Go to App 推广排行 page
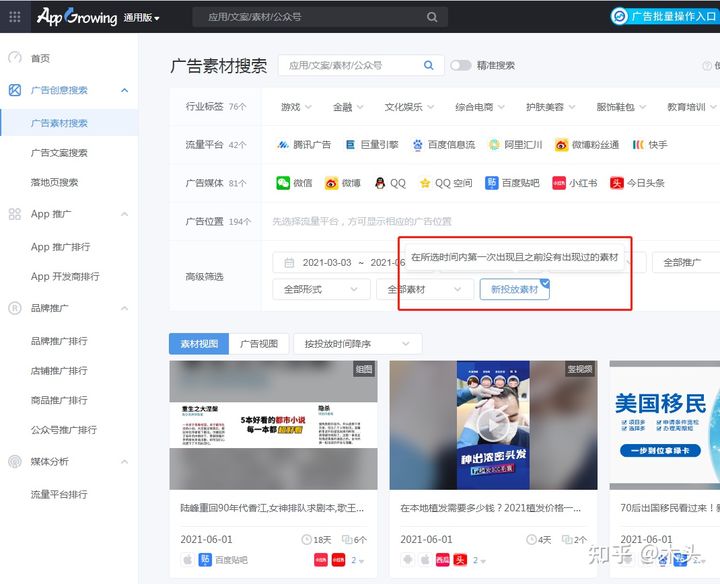 pos(61,247)
